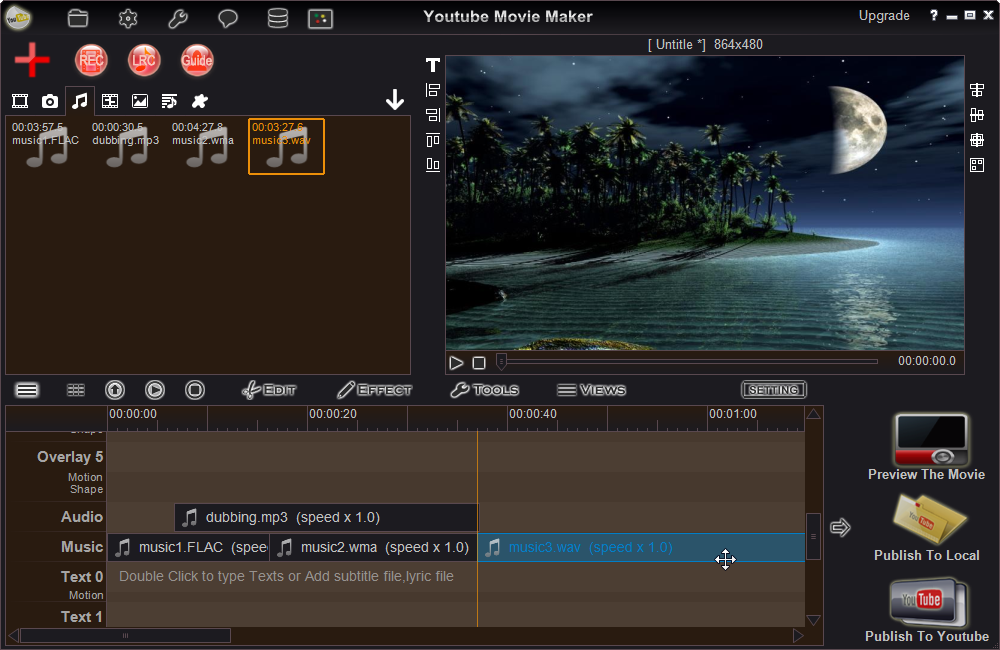Open the Tools menu

(x=485, y=390)
